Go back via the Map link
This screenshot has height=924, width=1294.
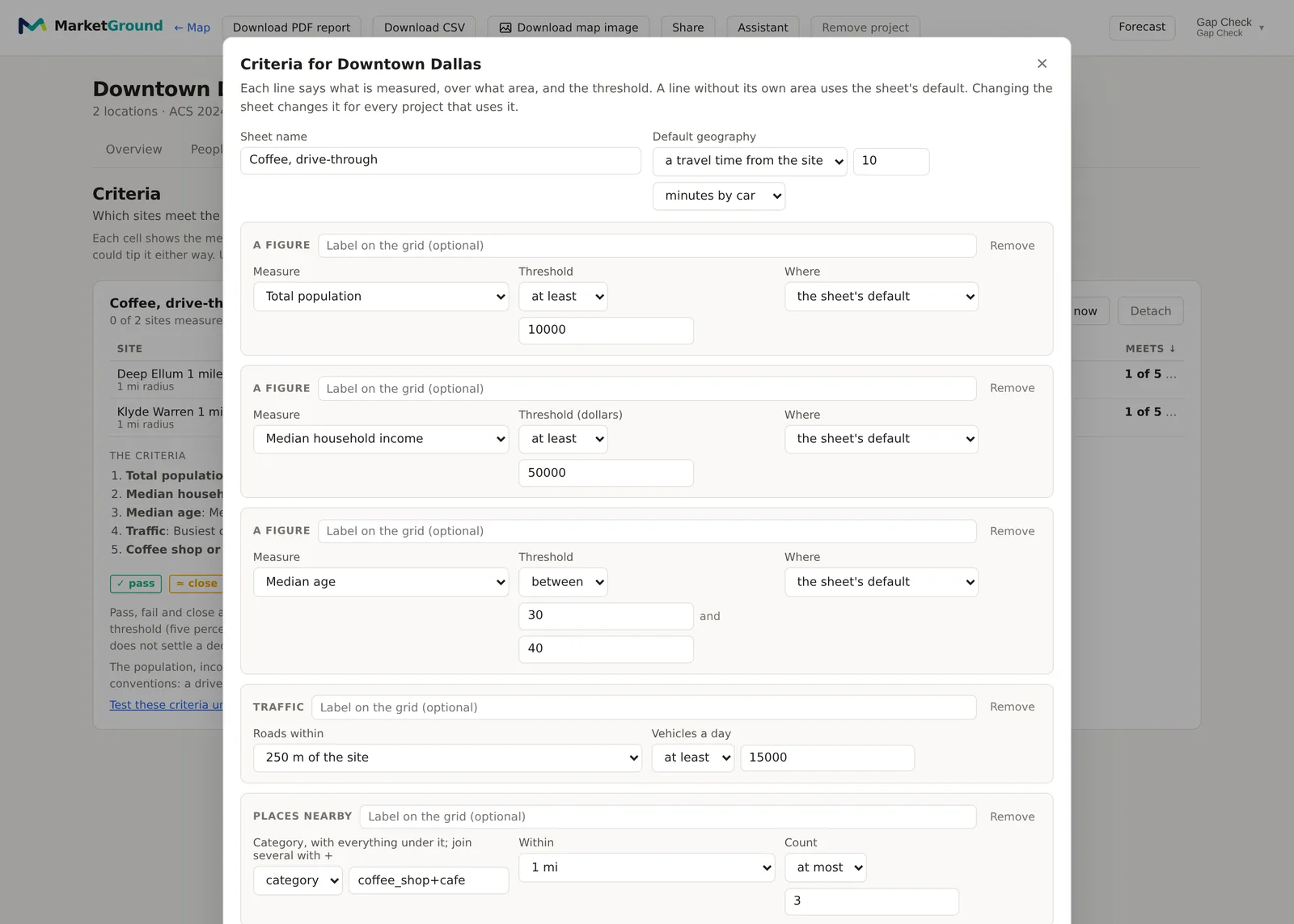click(192, 27)
